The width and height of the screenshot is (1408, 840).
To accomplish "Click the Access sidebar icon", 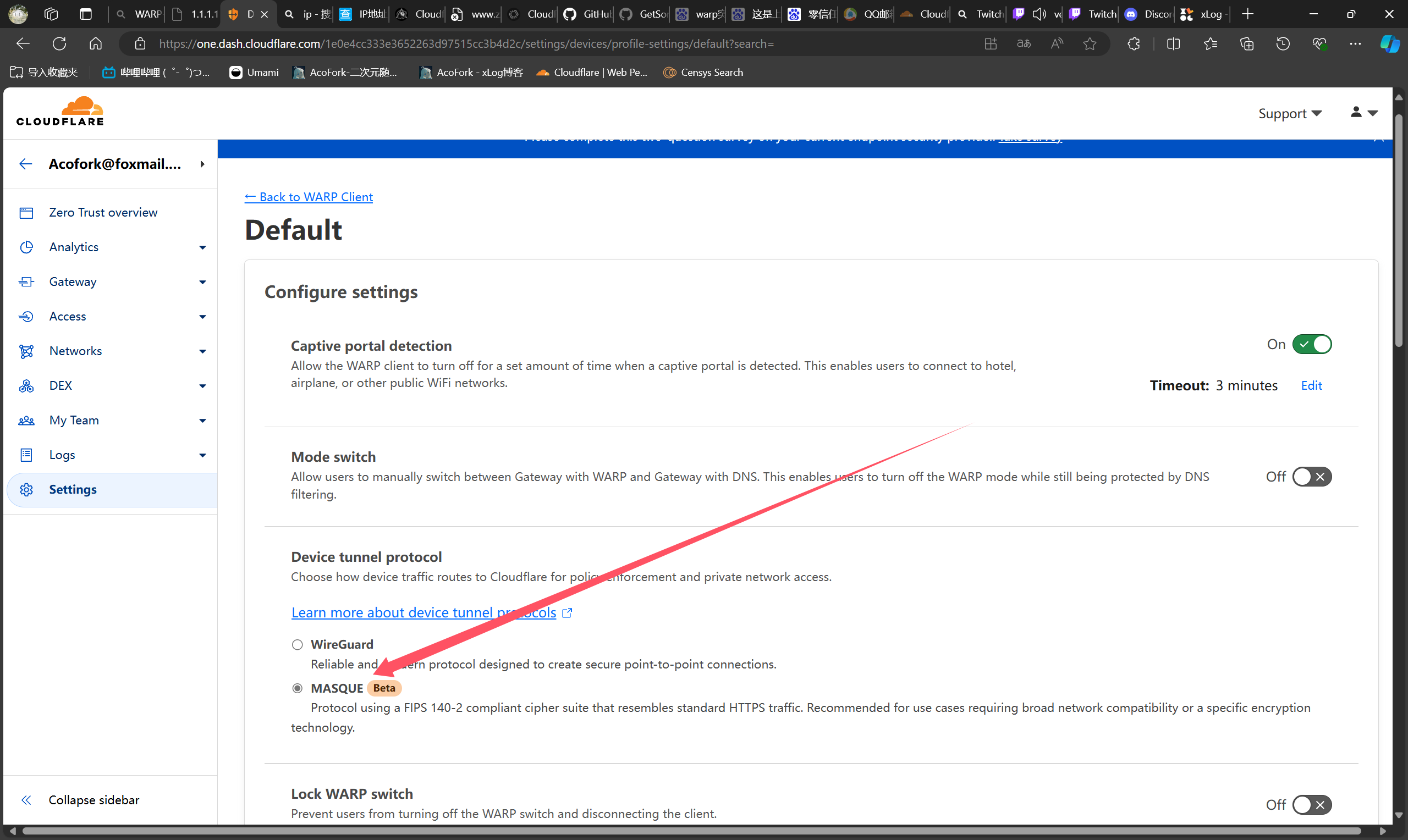I will pyautogui.click(x=26, y=317).
